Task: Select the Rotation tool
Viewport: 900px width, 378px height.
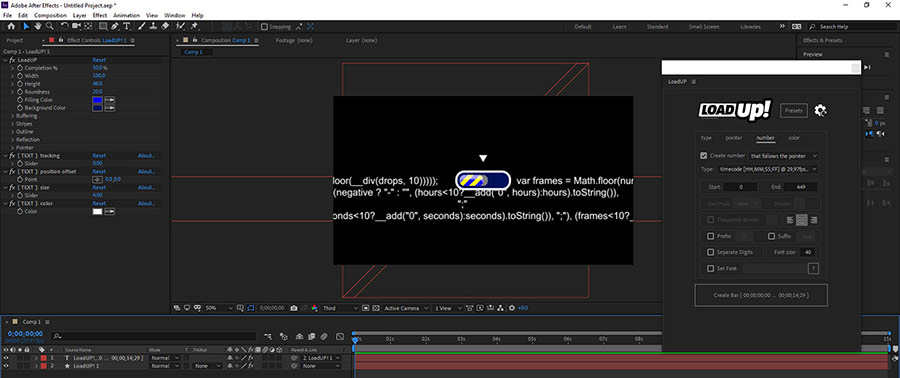Action: point(65,26)
